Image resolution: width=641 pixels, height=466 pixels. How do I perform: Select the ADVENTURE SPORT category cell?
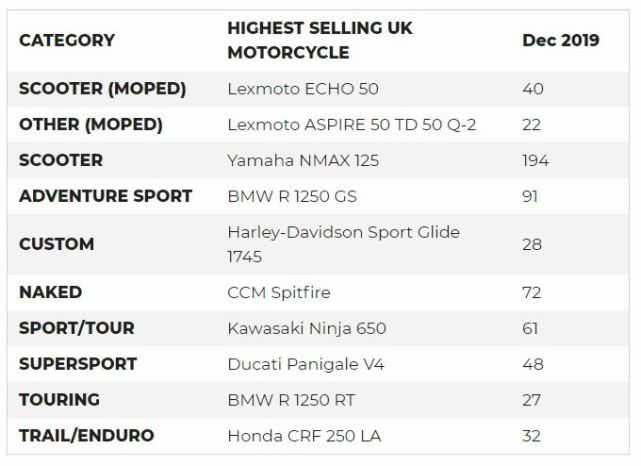(106, 196)
